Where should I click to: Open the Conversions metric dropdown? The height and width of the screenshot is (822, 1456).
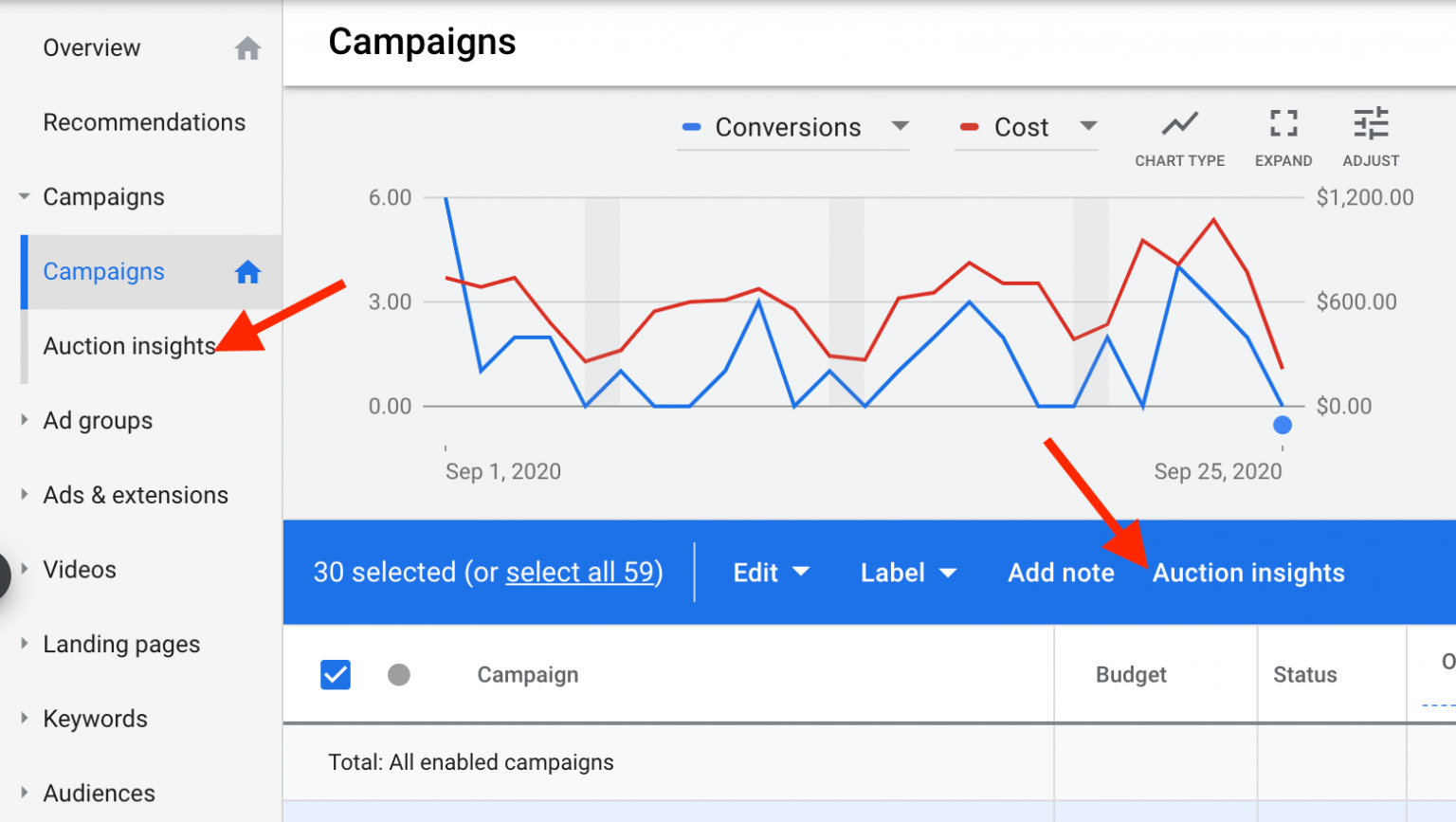point(901,126)
